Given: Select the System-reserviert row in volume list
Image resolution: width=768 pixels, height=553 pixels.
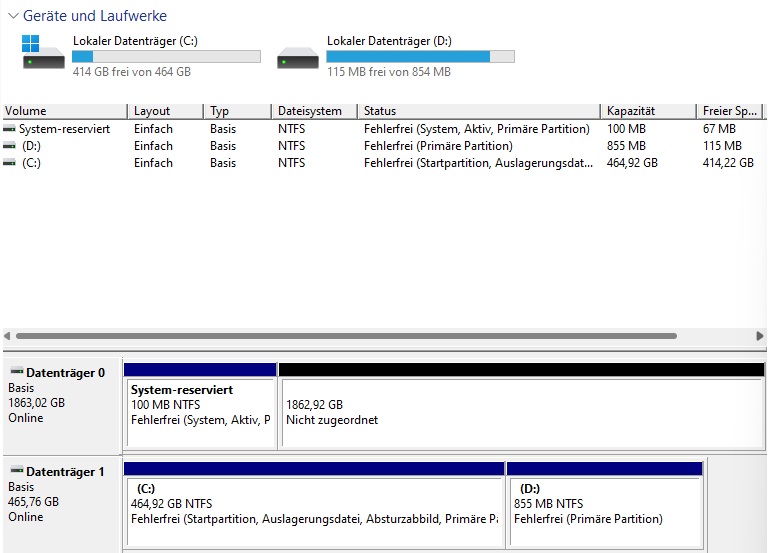Looking at the screenshot, I should click(x=383, y=129).
